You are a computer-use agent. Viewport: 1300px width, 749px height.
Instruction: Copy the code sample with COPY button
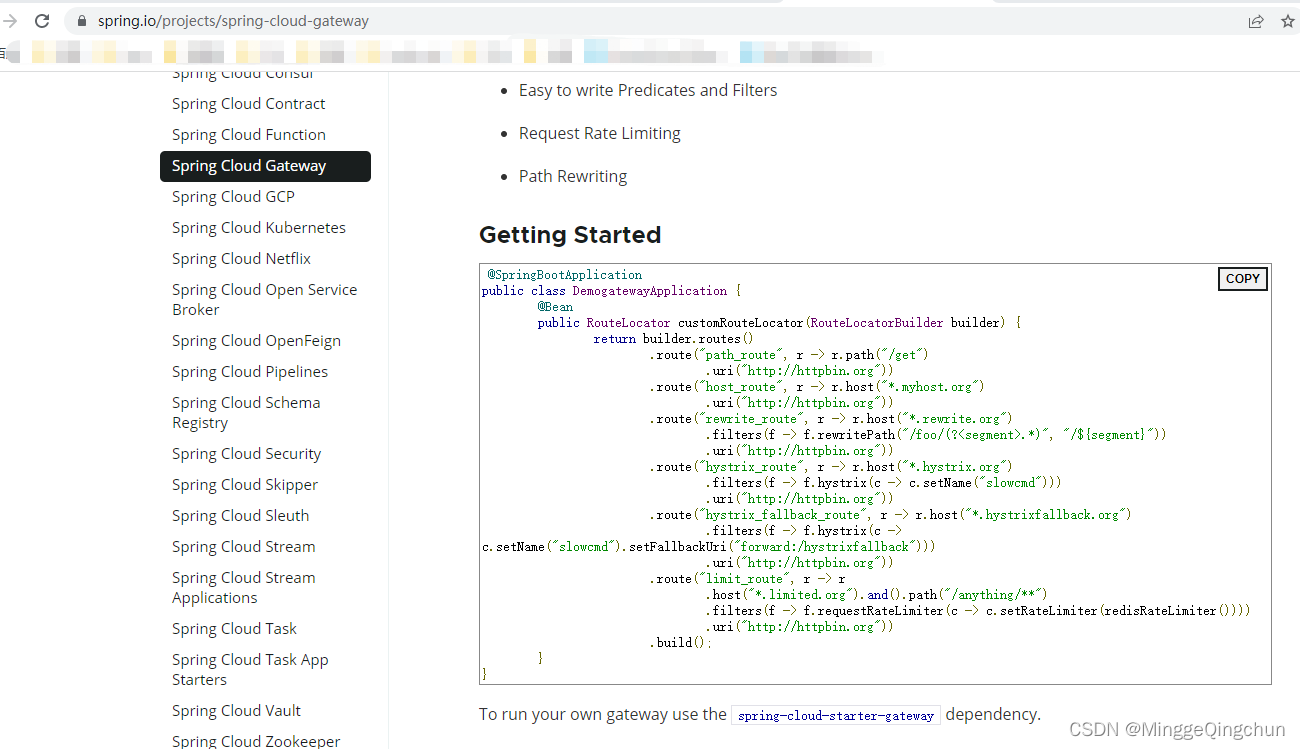tap(1243, 279)
